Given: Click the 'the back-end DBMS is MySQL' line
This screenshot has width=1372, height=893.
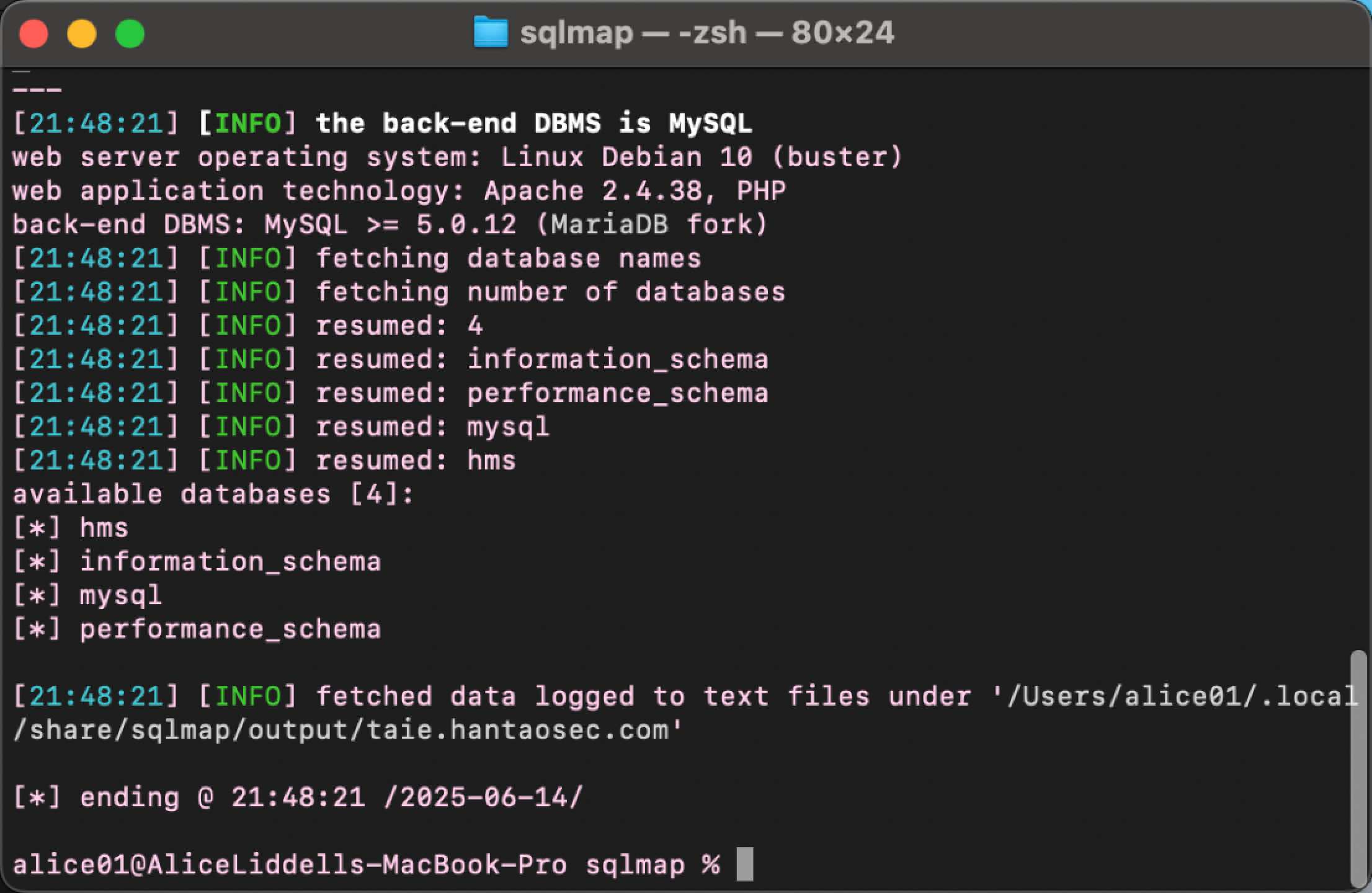Looking at the screenshot, I should (x=382, y=123).
